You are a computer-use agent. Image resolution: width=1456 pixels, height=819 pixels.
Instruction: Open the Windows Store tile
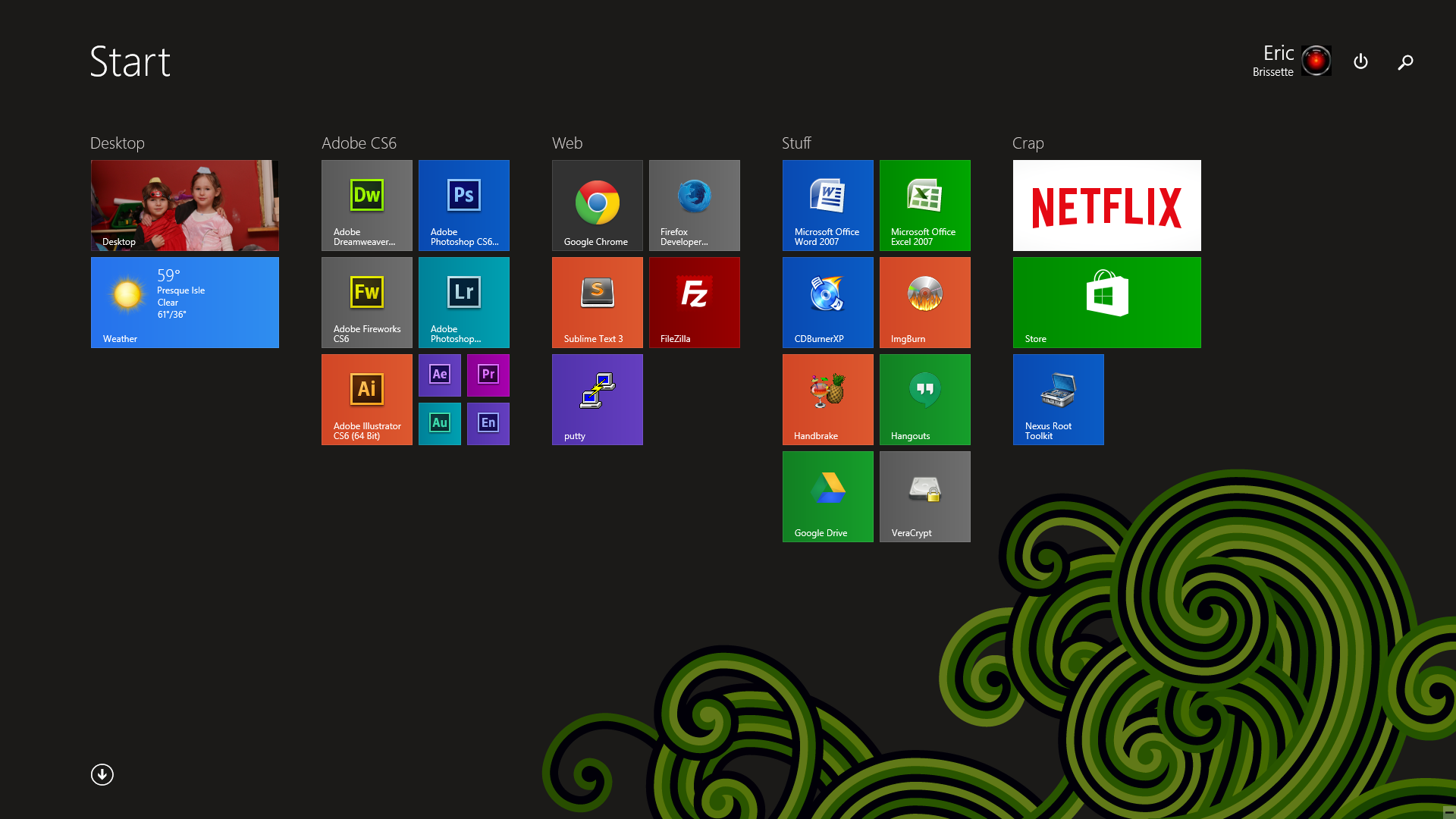click(1107, 303)
